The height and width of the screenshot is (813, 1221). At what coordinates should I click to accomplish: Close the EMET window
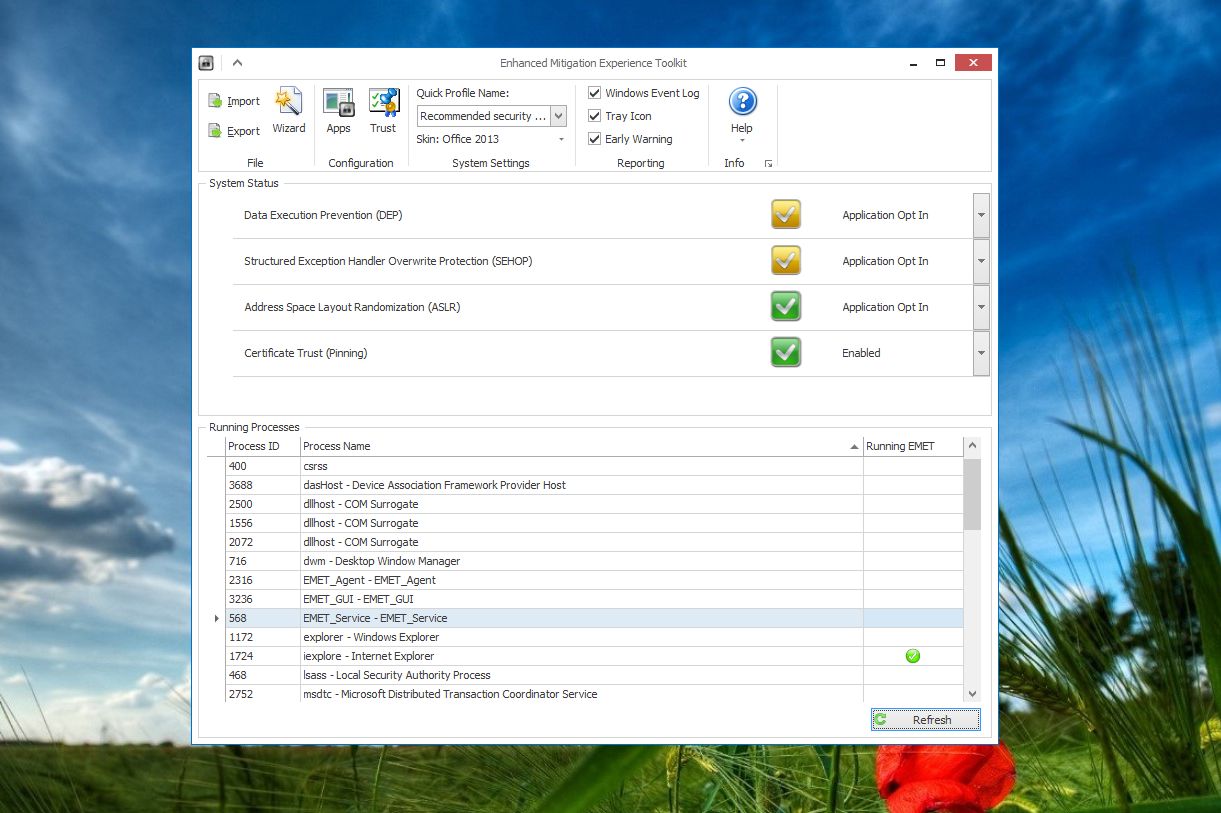pyautogui.click(x=973, y=63)
